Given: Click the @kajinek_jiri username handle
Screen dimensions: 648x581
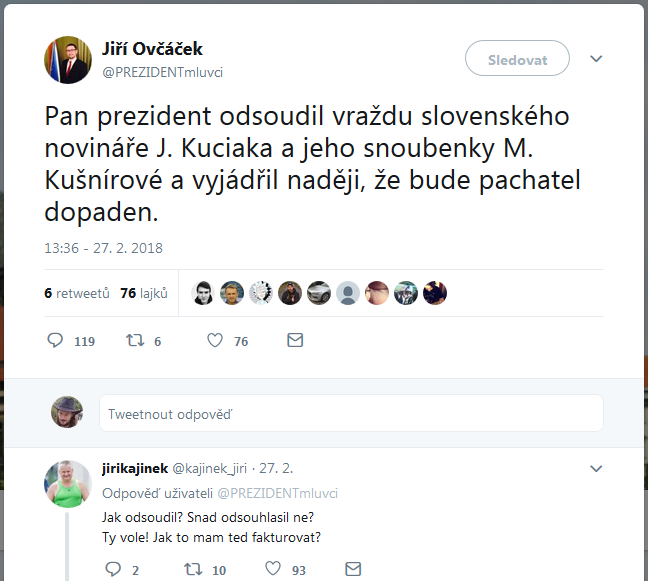Looking at the screenshot, I should 214,468.
